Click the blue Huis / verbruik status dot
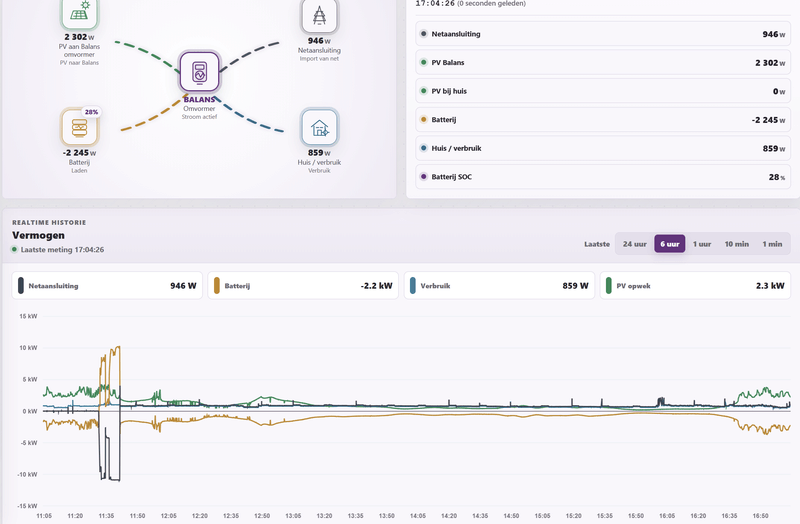800x524 pixels. (423, 148)
